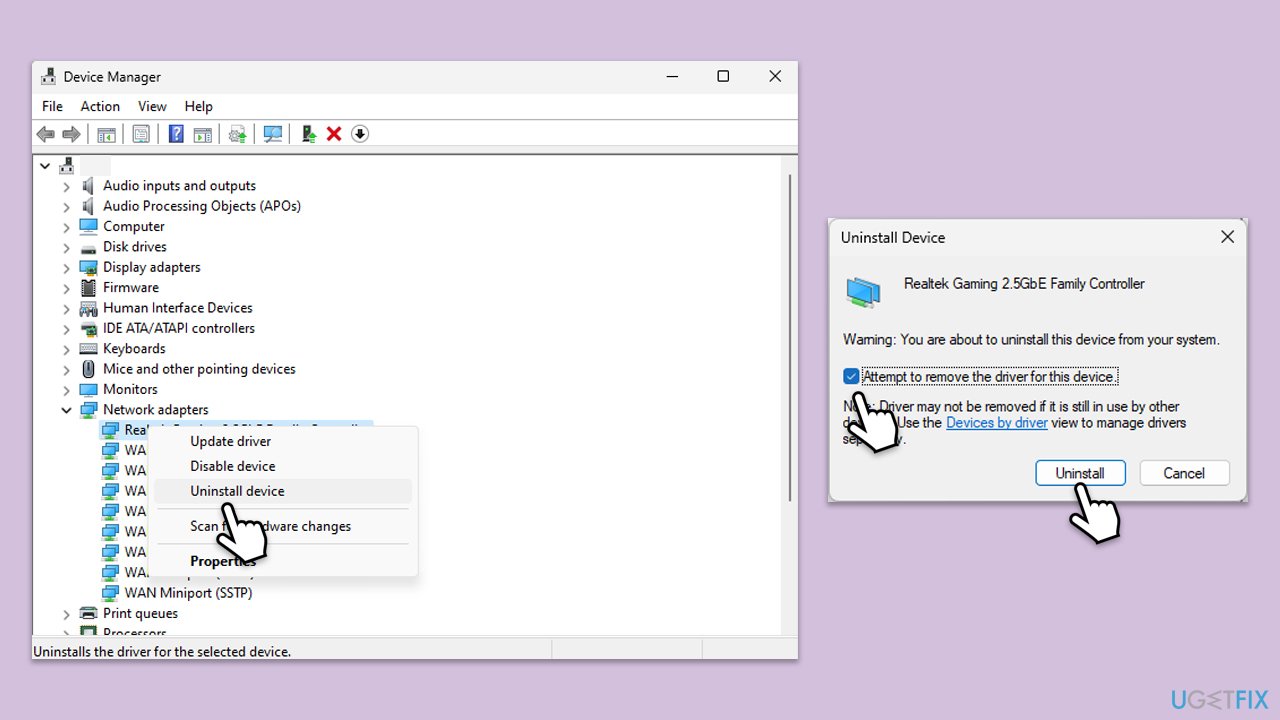Expand the Disk drives category
The width and height of the screenshot is (1280, 720).
[66, 247]
